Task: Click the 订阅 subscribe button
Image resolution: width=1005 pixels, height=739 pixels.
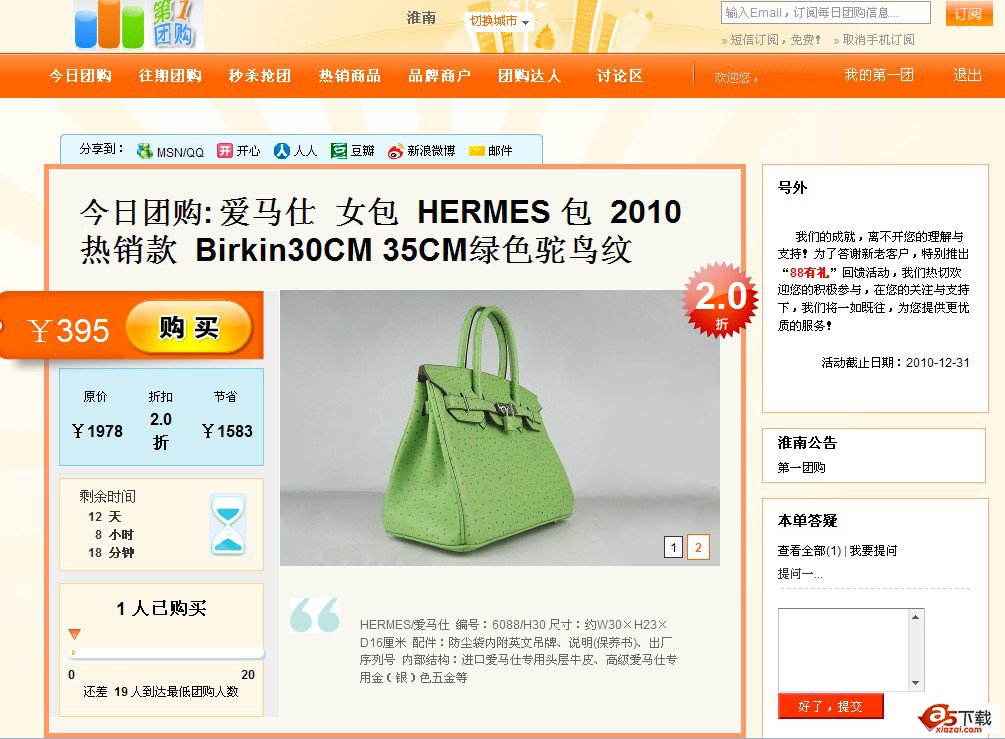Action: point(968,13)
